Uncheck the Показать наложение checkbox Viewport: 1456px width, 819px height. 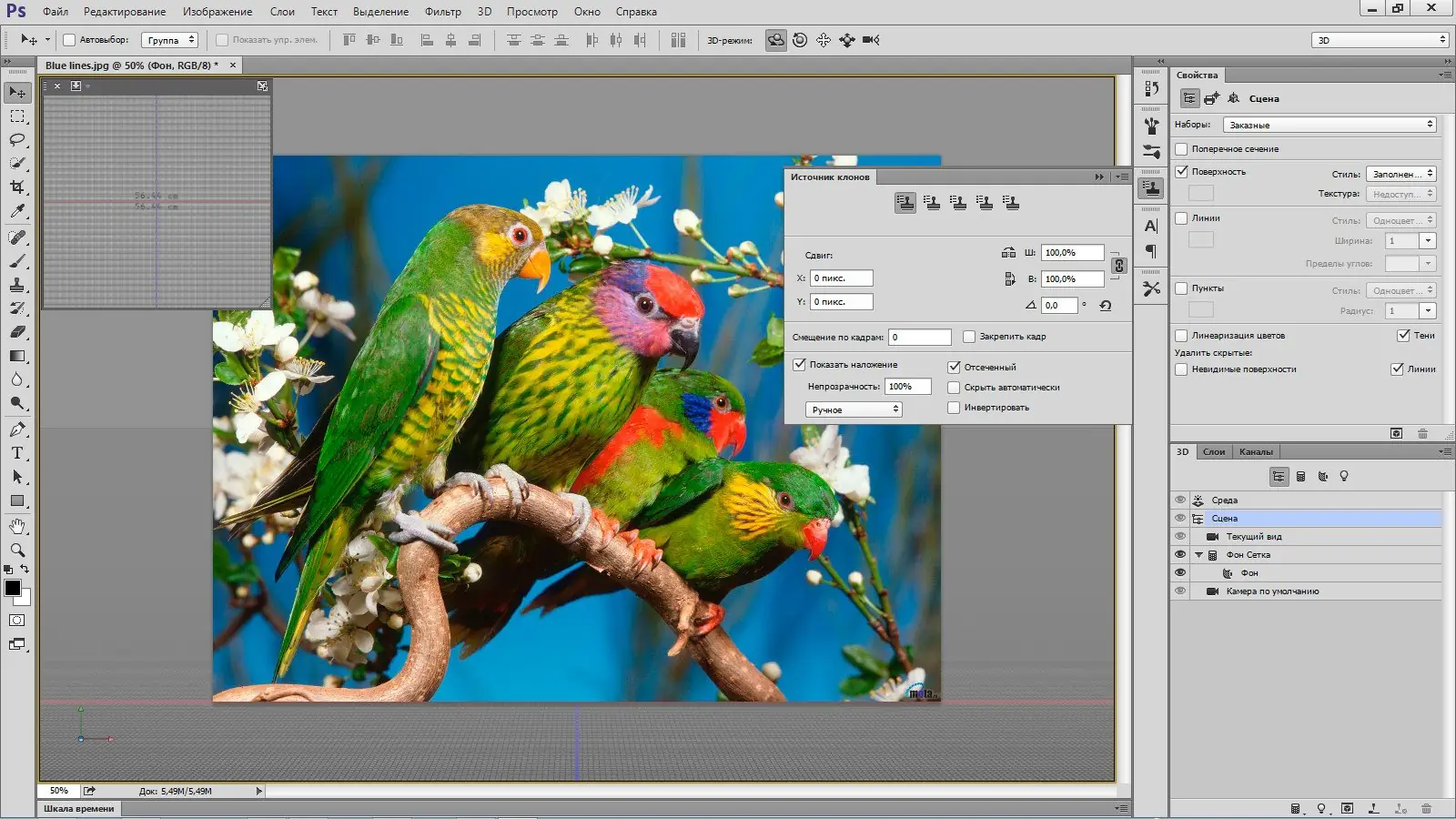coord(799,365)
